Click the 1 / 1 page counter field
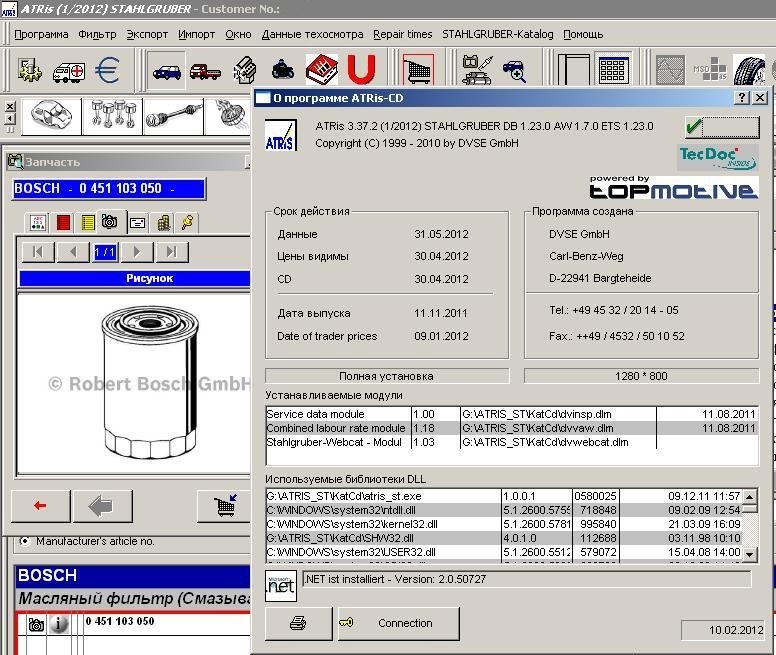The image size is (776, 655). click(x=105, y=252)
